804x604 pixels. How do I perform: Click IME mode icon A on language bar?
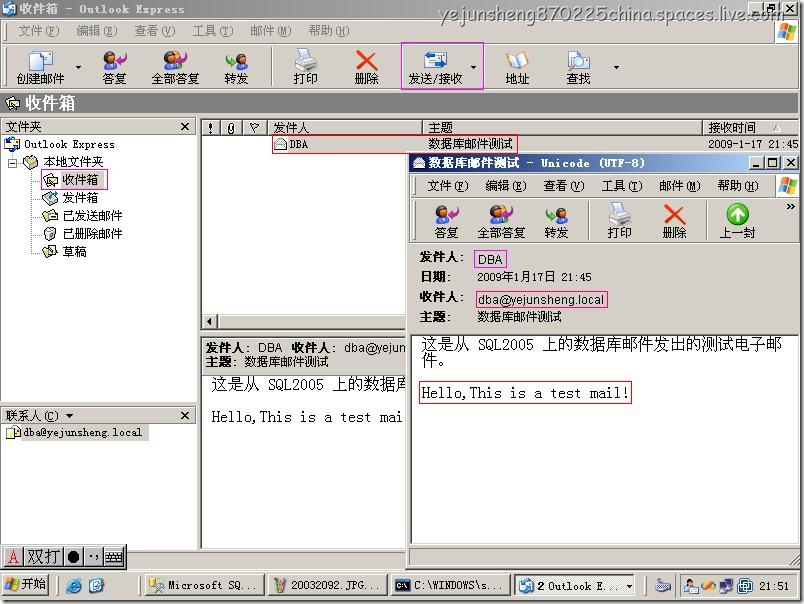[13, 557]
